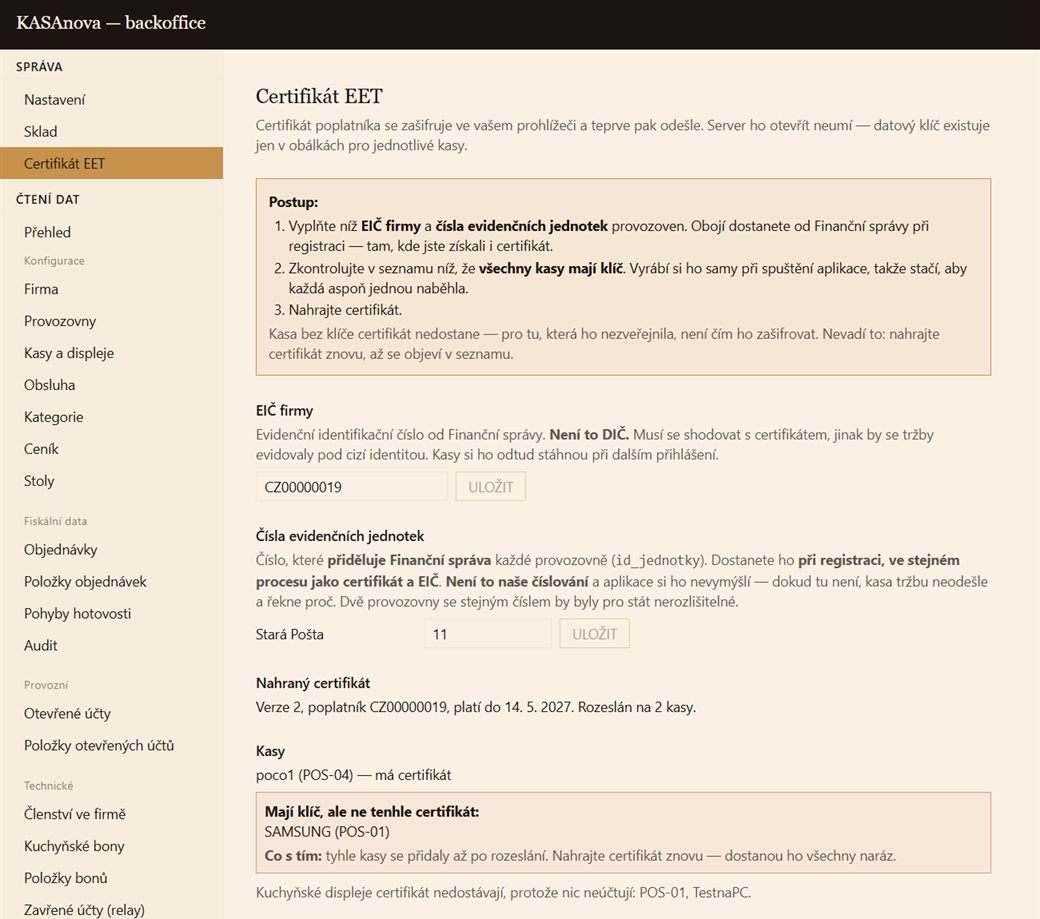Click the poco1 (POS-04) cash register line

354,775
